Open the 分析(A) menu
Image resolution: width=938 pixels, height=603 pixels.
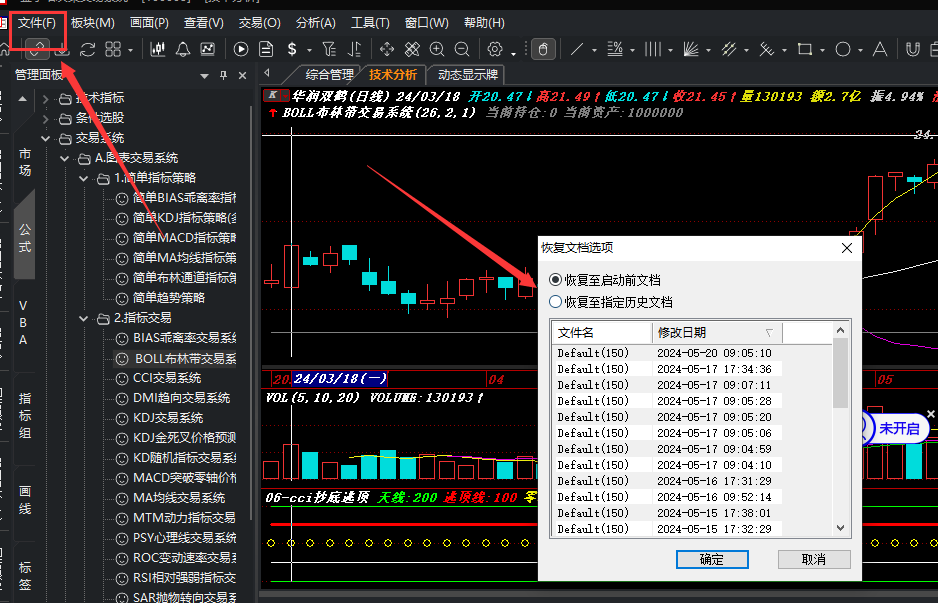click(316, 23)
